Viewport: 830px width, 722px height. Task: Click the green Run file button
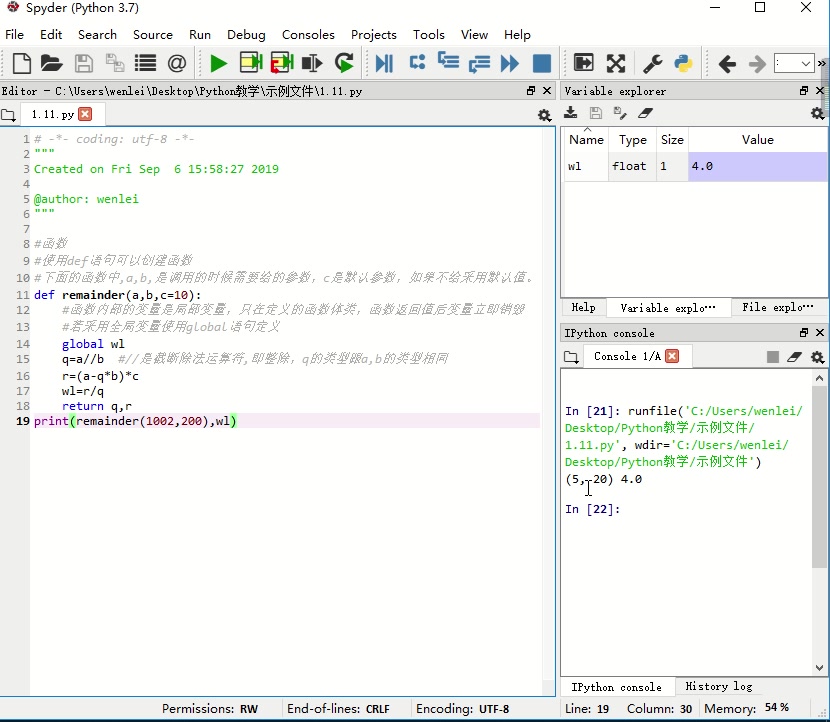218,63
